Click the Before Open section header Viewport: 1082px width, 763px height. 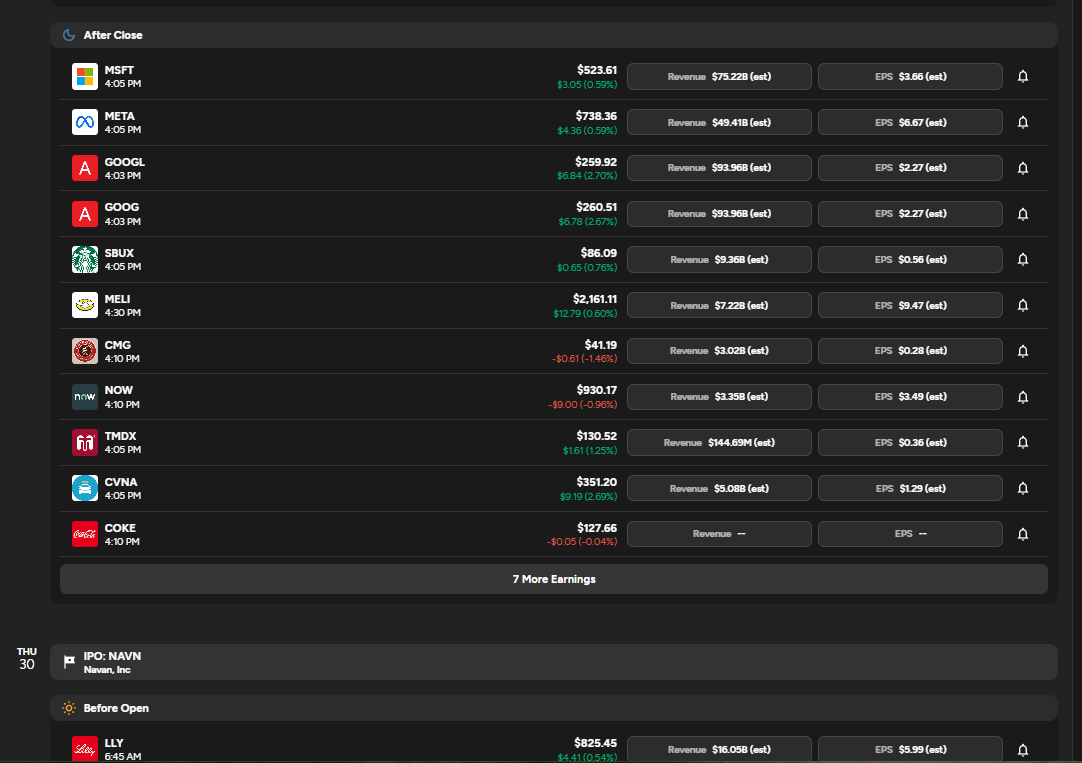tap(553, 708)
